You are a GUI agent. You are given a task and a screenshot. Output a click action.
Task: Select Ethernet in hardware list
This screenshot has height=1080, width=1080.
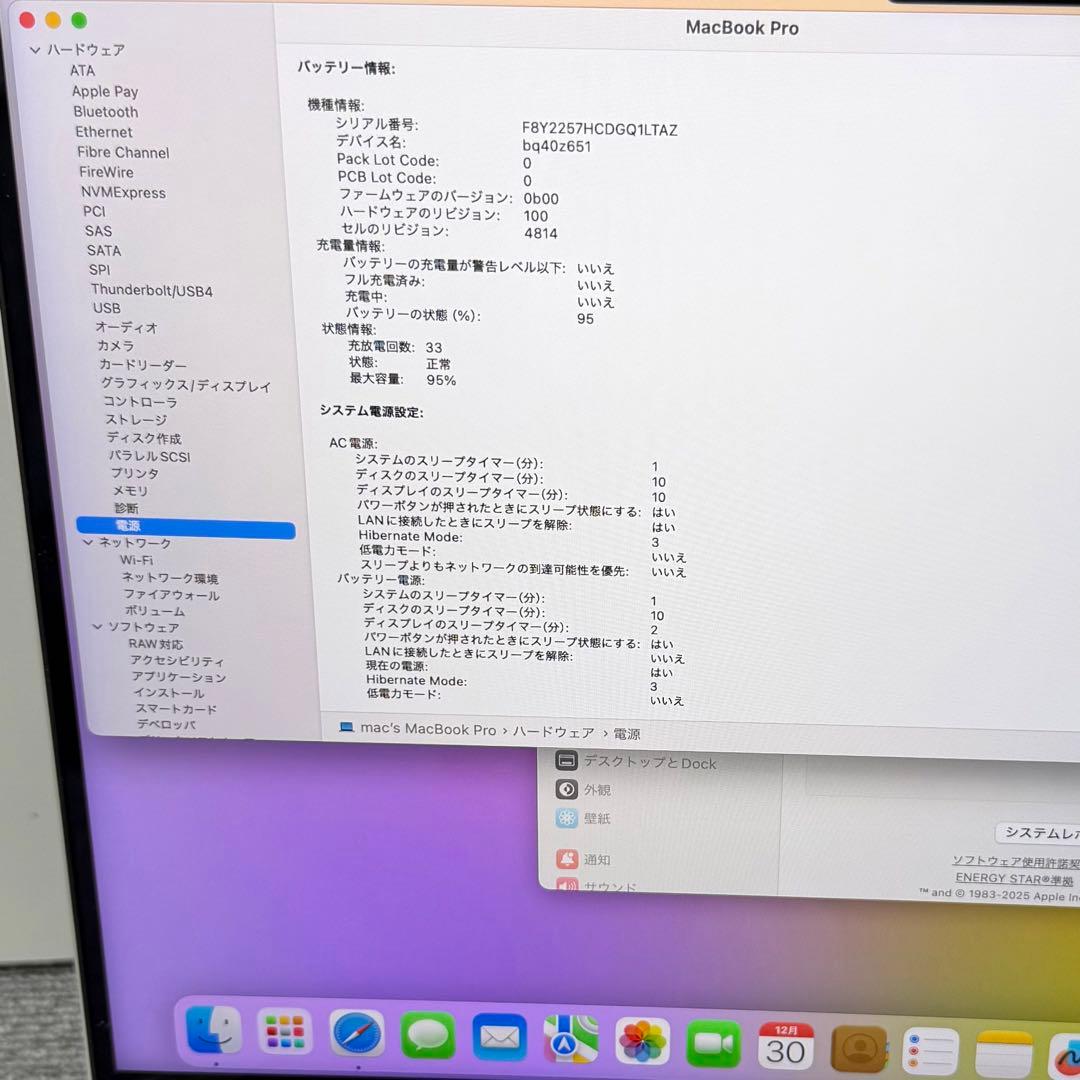coord(103,132)
